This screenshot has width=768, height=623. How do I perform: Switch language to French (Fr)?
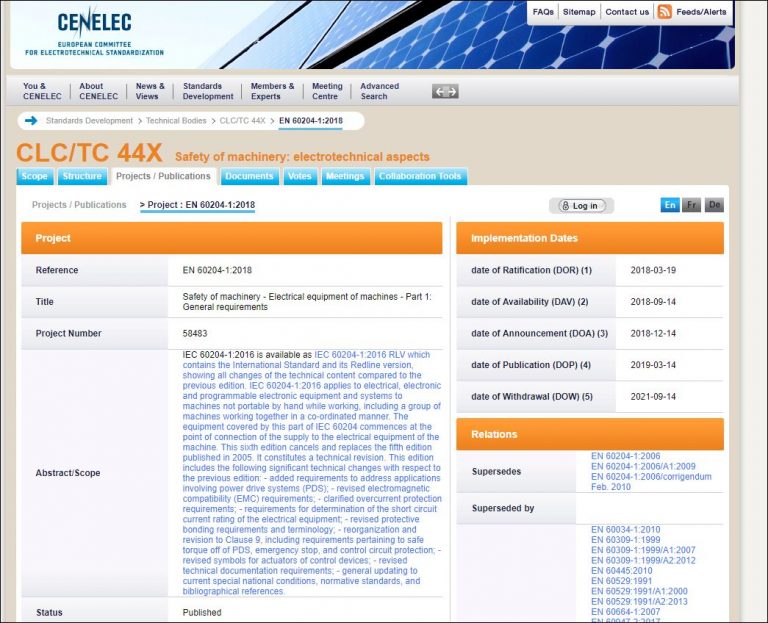point(692,205)
